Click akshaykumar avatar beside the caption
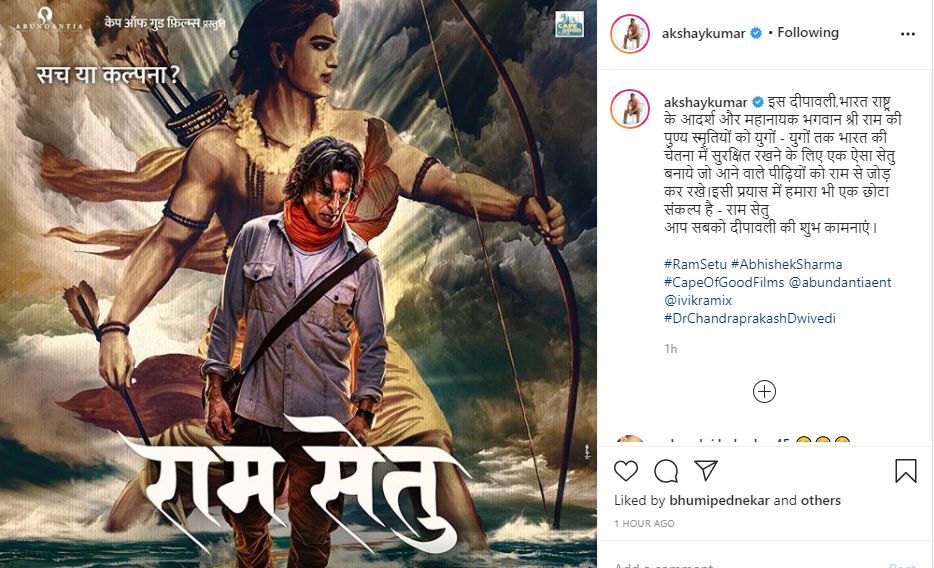This screenshot has height=568, width=934. 630,109
